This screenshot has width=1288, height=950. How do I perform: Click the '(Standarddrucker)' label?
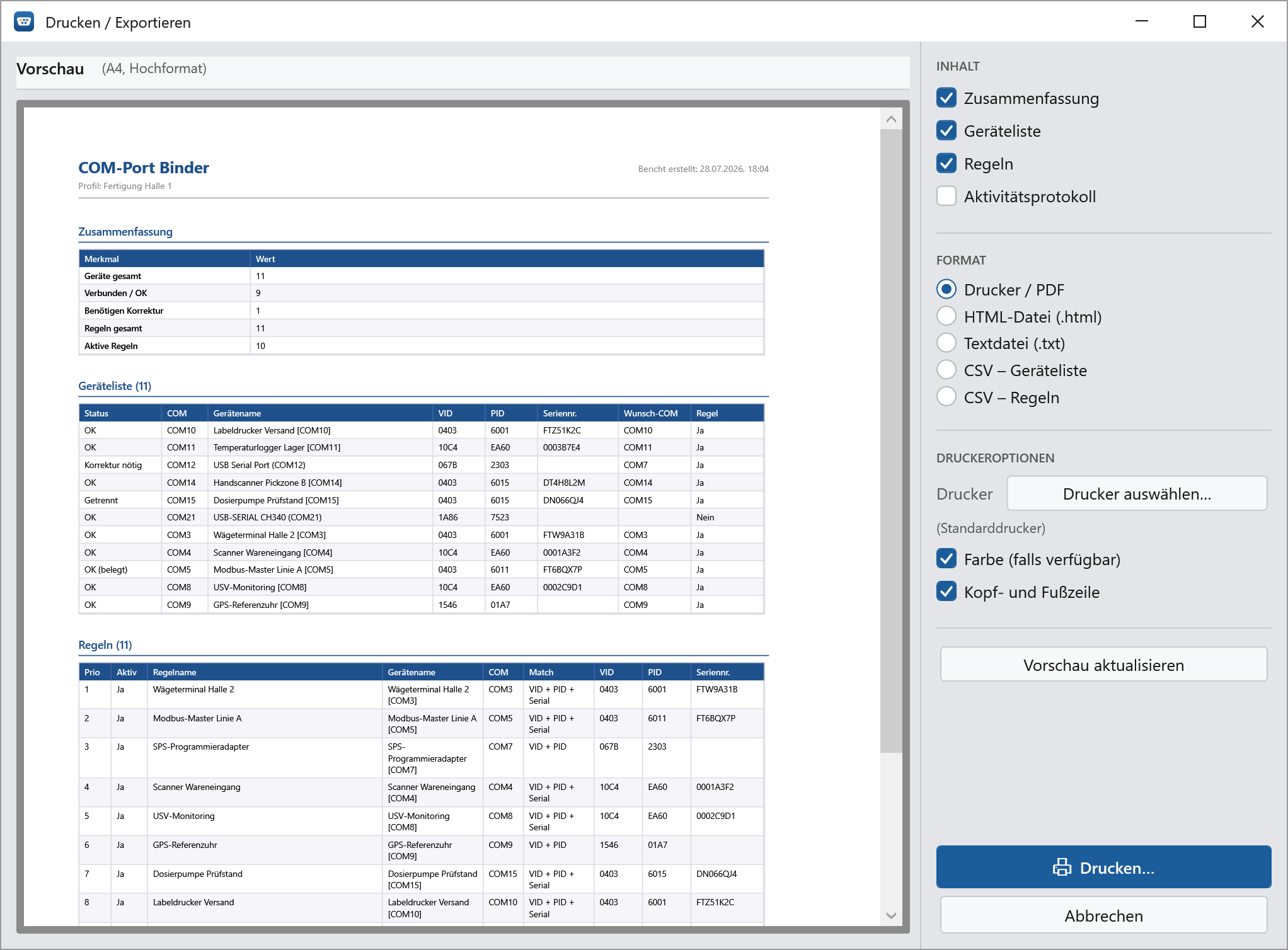pos(991,528)
